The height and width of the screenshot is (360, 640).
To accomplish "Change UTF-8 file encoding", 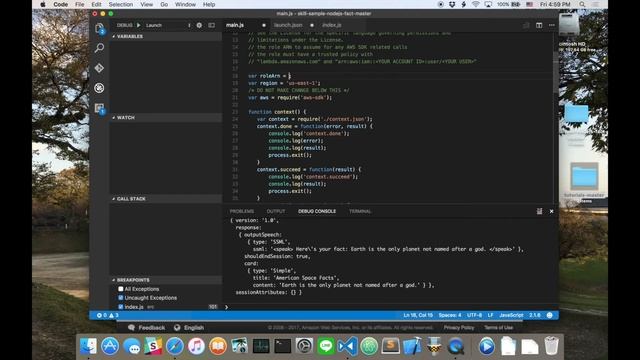I will [x=474, y=315].
